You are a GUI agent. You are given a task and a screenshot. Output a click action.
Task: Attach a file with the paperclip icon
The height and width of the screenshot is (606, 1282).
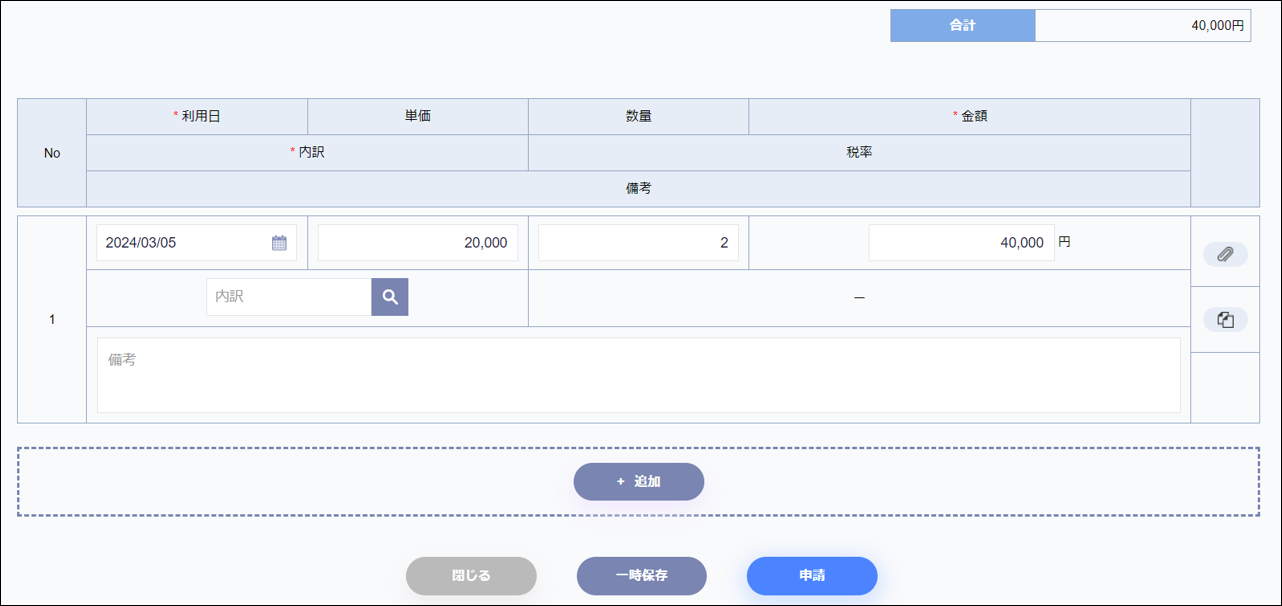pos(1225,254)
